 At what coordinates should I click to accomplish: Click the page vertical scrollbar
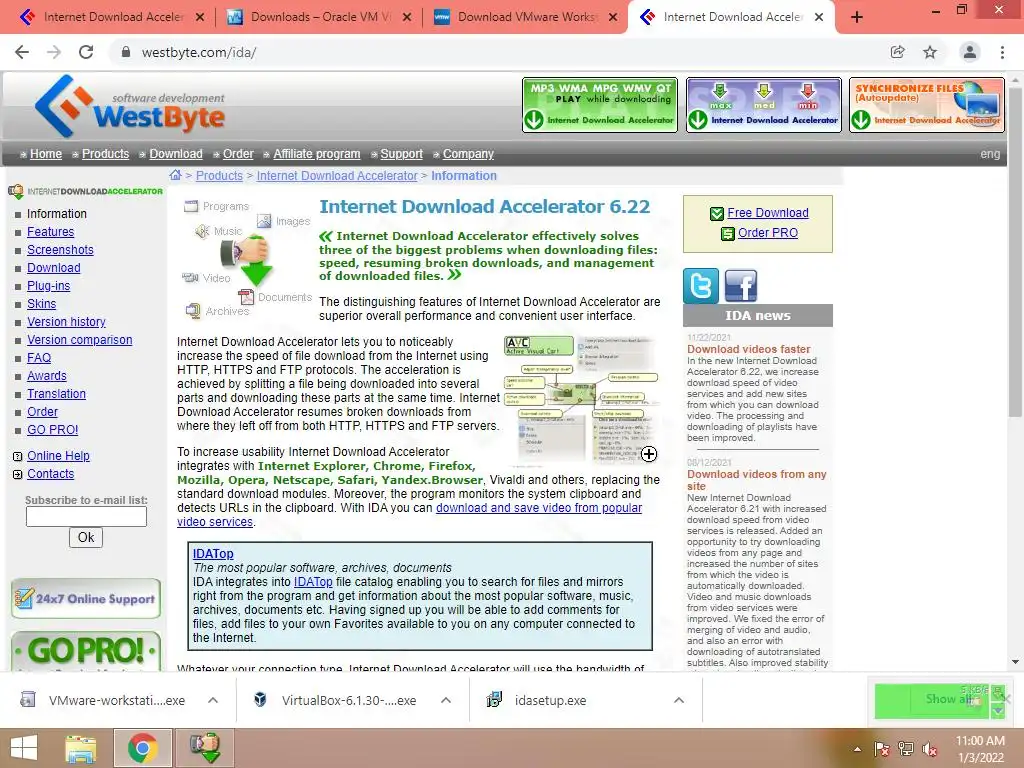1015,251
